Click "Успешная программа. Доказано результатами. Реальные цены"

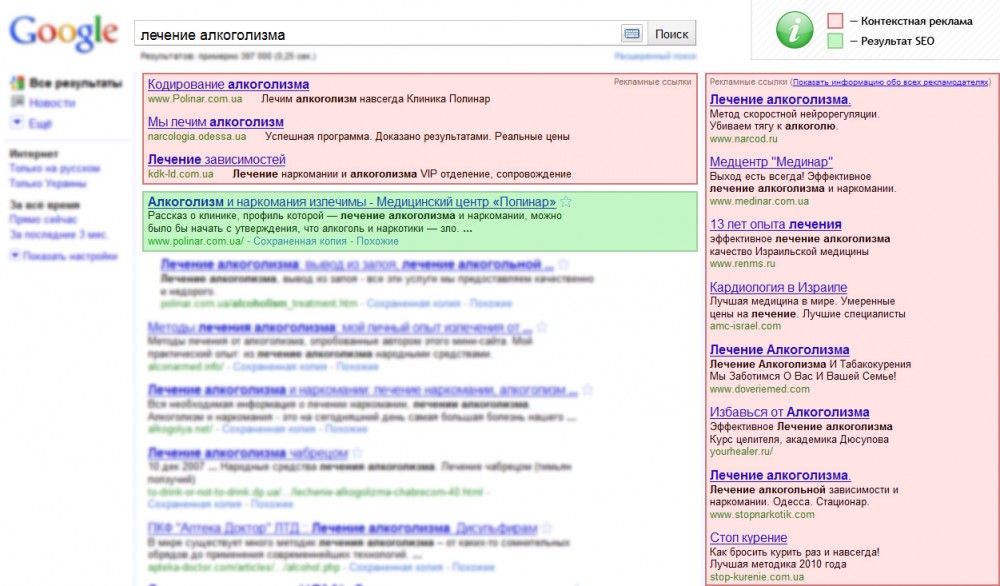pos(417,136)
